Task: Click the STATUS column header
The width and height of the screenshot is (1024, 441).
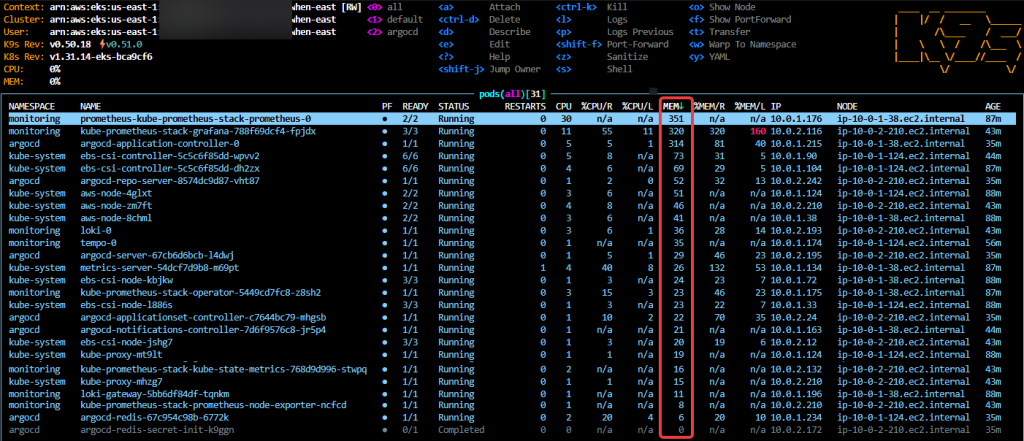Action: click(453, 106)
